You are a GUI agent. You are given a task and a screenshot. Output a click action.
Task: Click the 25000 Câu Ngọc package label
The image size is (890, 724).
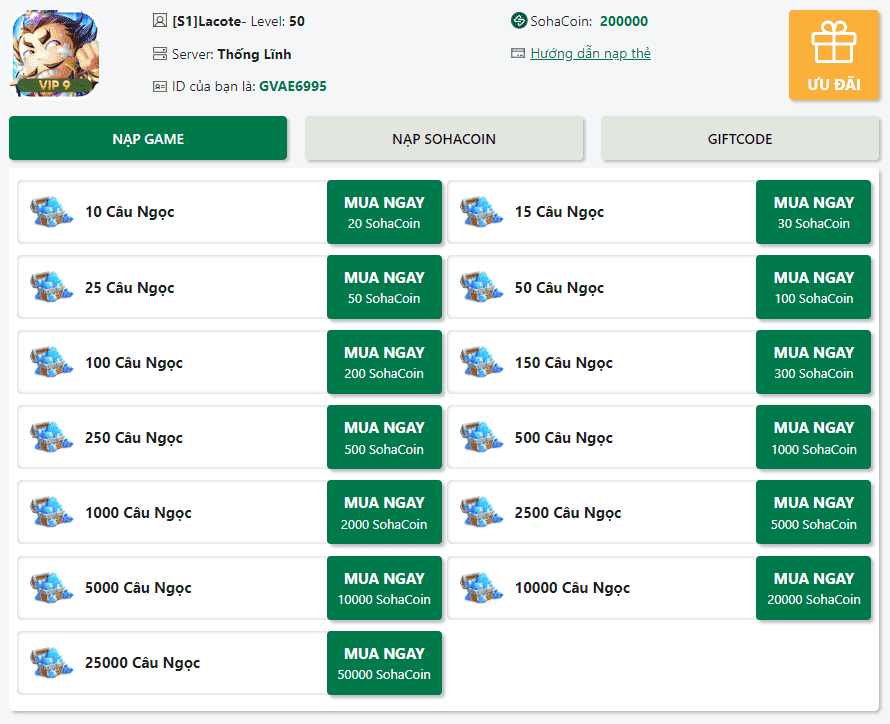pyautogui.click(x=142, y=663)
